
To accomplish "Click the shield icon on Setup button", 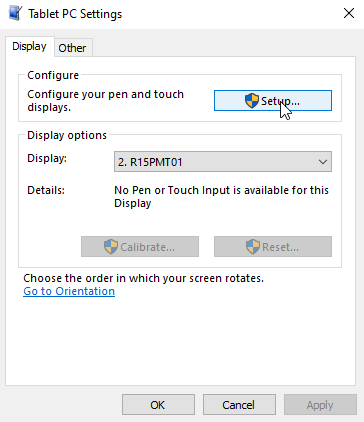I will pos(252,101).
